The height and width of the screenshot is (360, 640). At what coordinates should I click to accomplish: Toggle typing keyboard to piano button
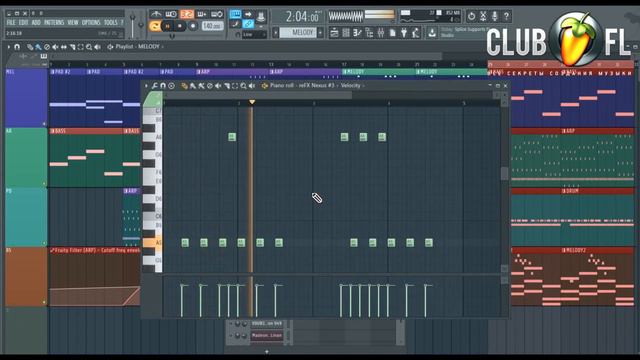point(236,14)
